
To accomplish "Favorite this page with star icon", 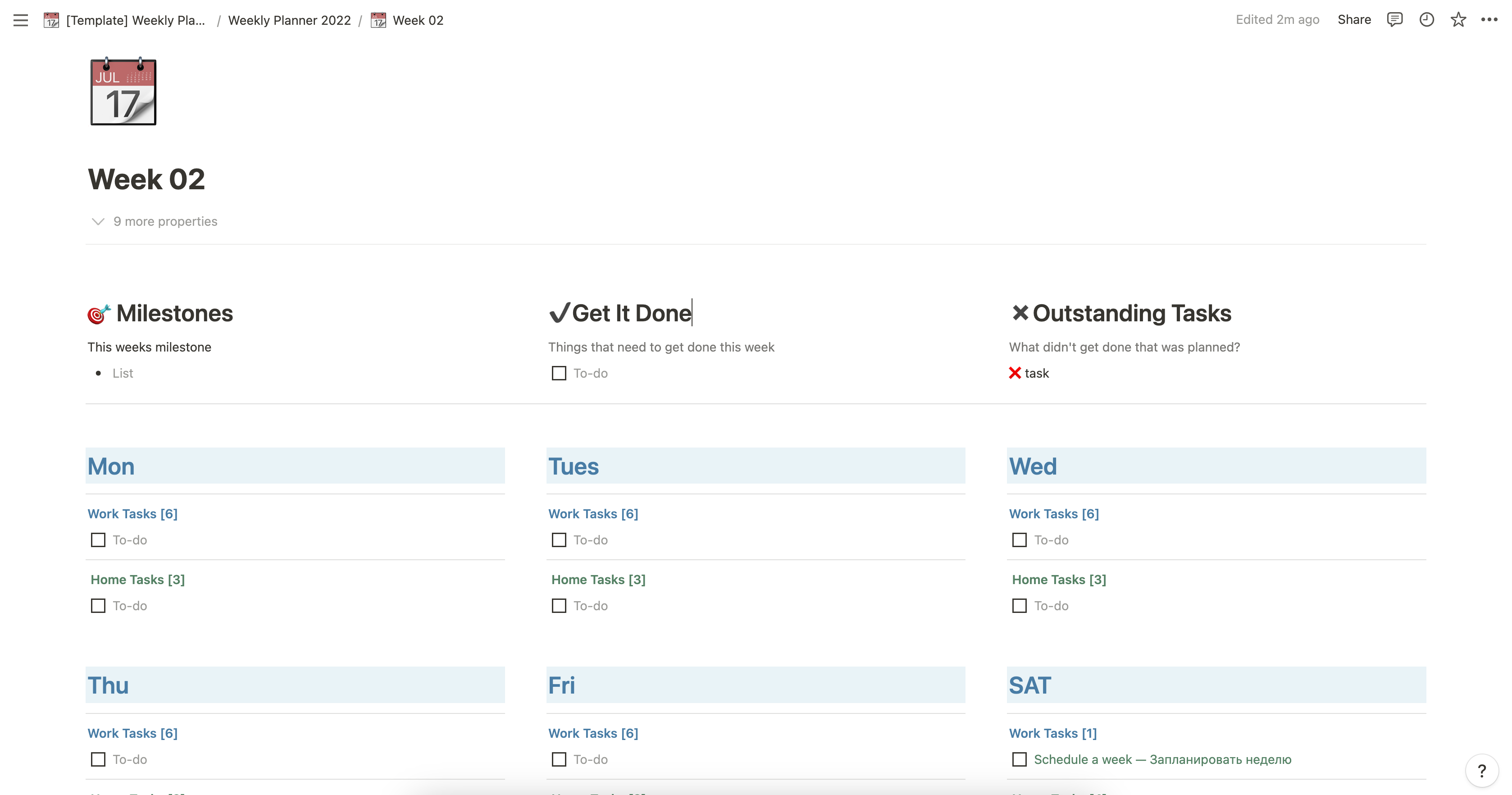I will pyautogui.click(x=1458, y=19).
